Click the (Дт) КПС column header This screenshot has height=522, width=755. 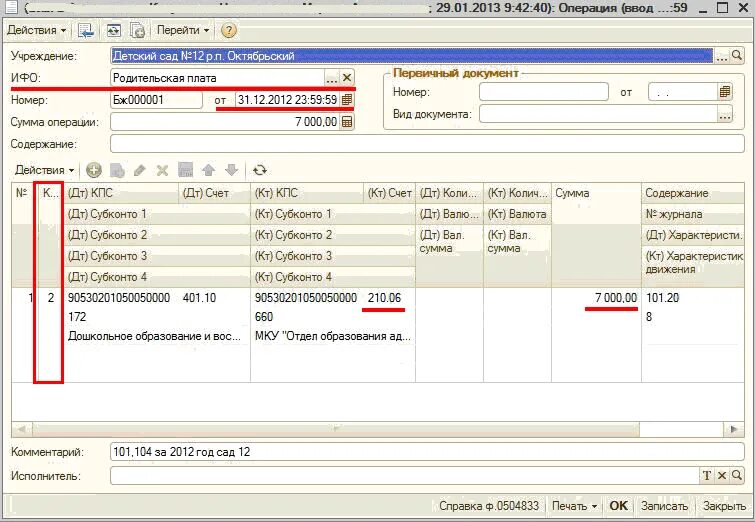121,193
